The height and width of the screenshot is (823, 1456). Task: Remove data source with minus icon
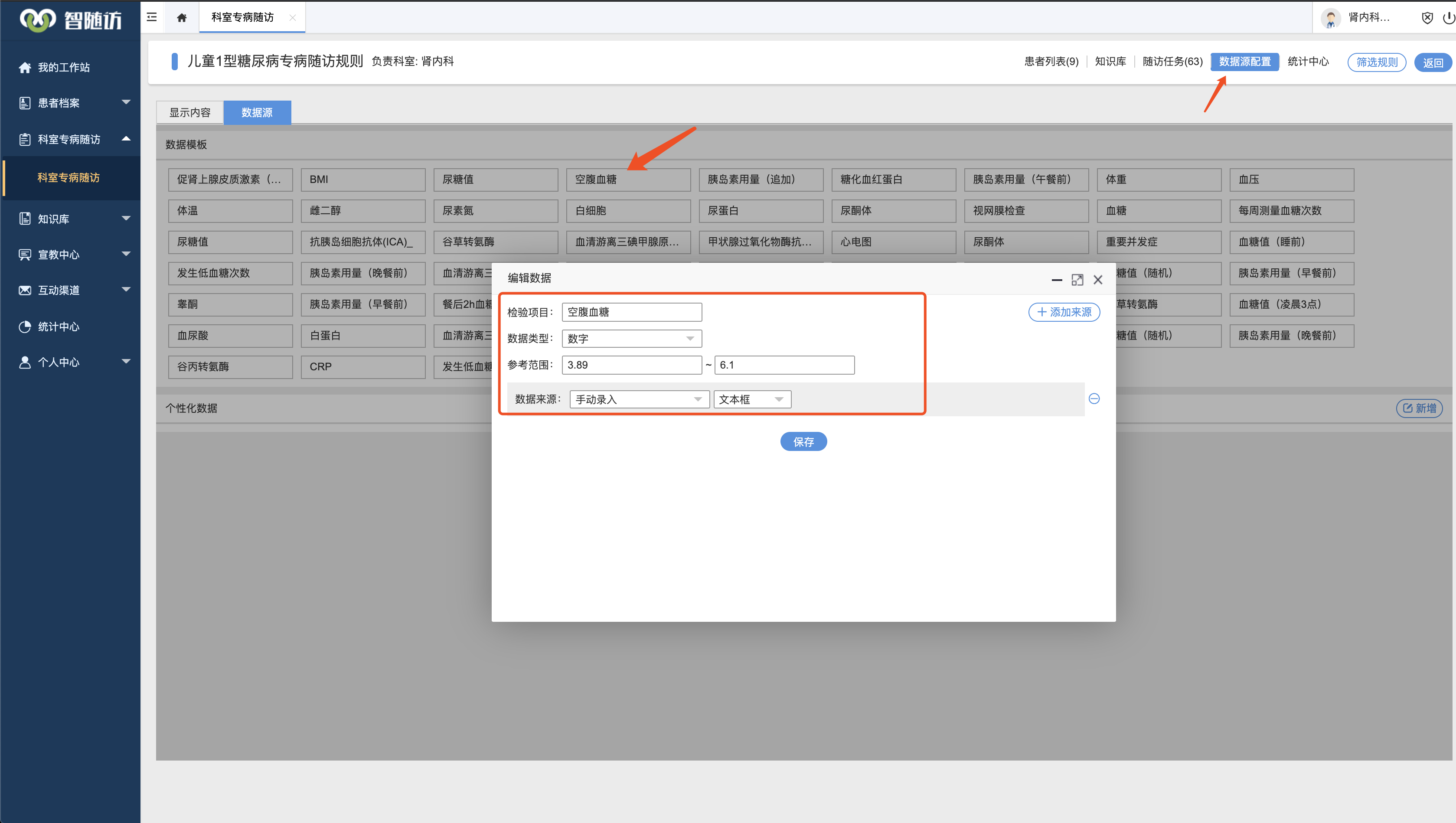point(1094,398)
